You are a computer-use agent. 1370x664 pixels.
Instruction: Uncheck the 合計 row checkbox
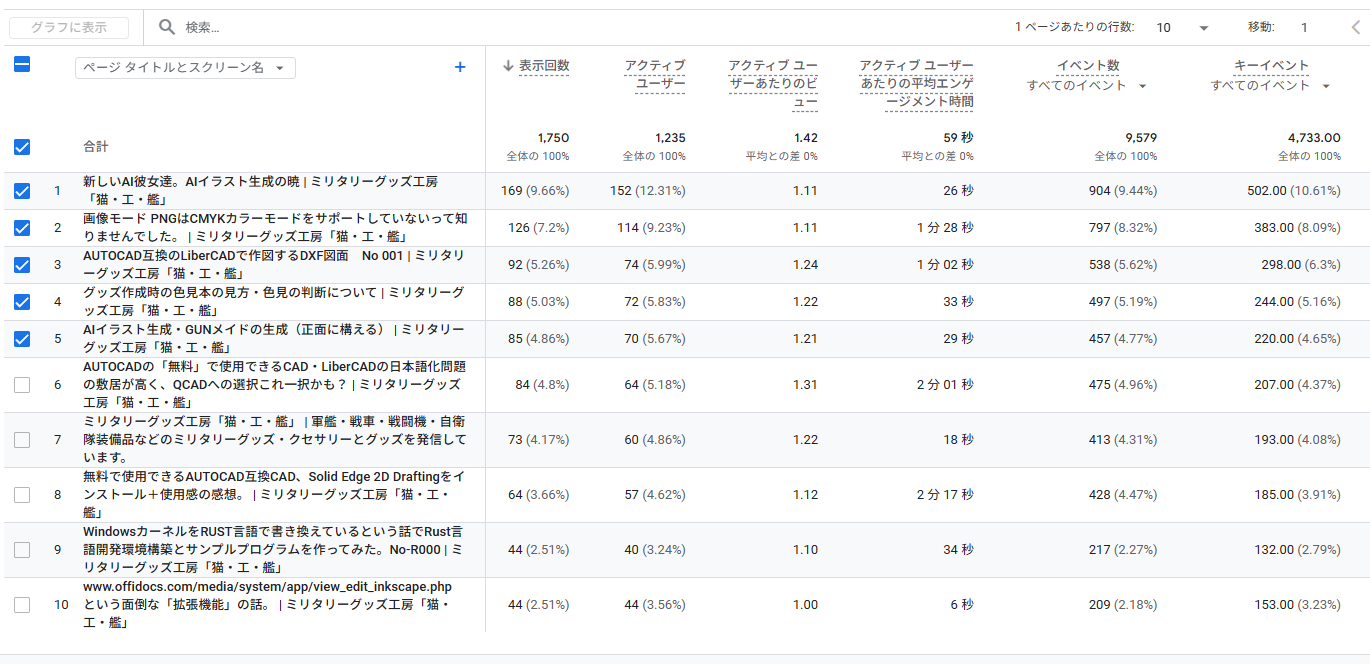[x=22, y=147]
